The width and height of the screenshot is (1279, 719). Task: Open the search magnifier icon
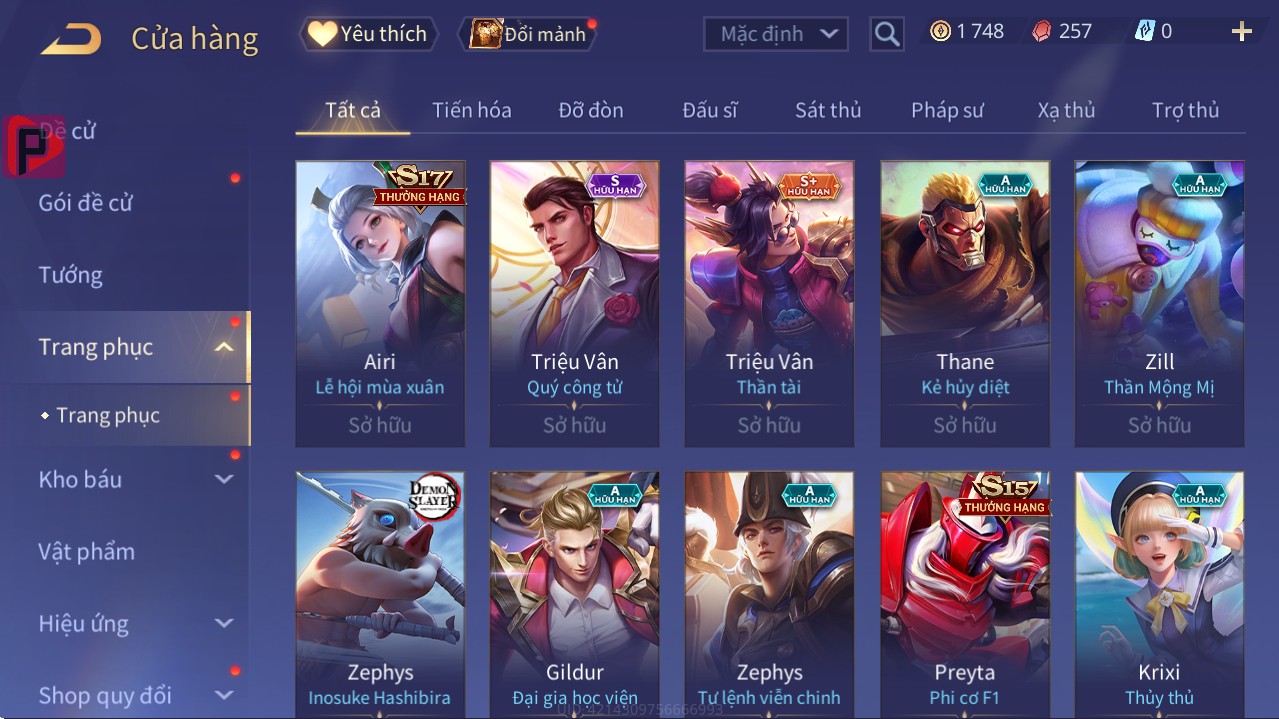pyautogui.click(x=887, y=34)
